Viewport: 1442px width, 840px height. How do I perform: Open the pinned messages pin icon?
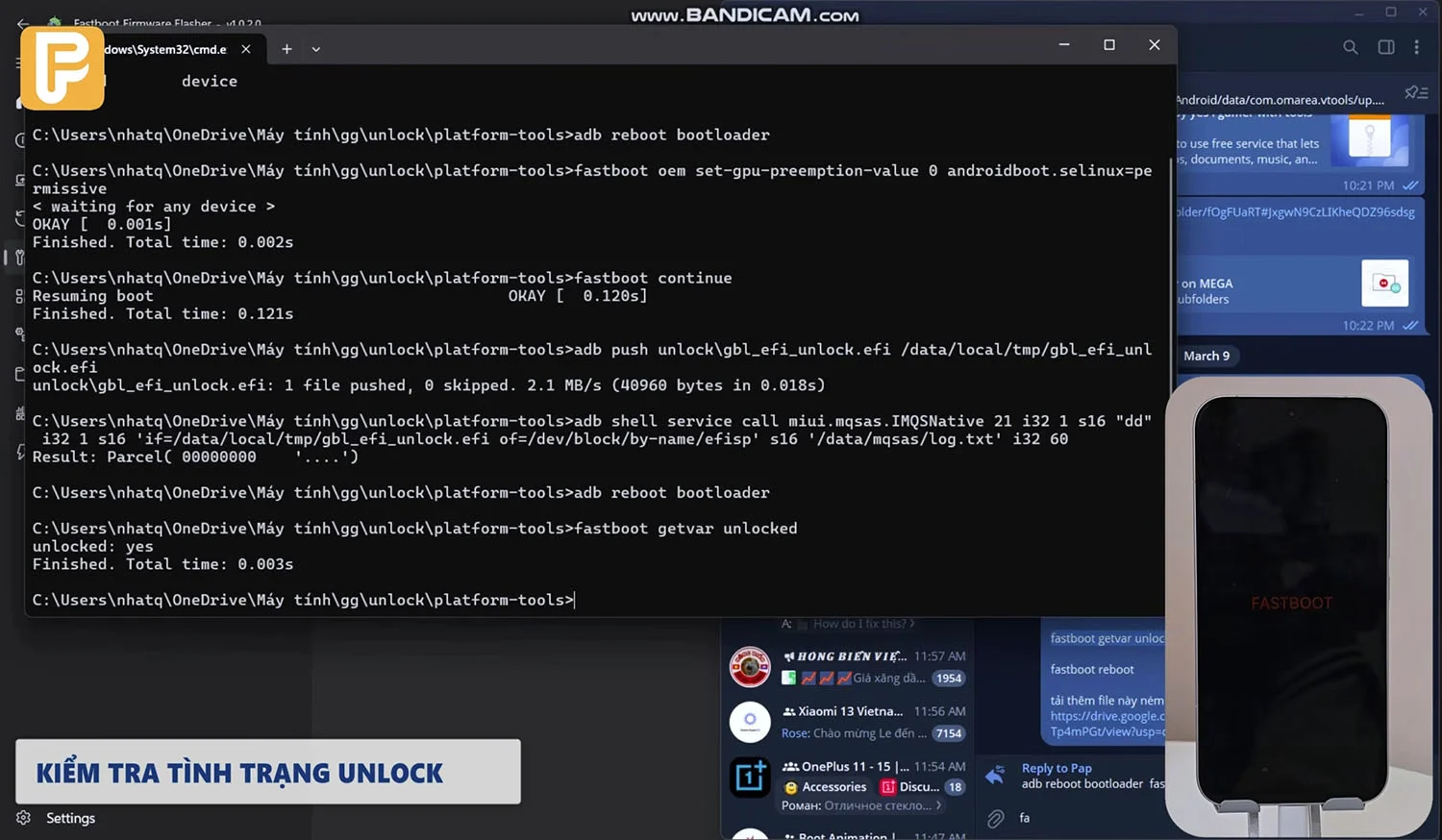pos(1414,91)
